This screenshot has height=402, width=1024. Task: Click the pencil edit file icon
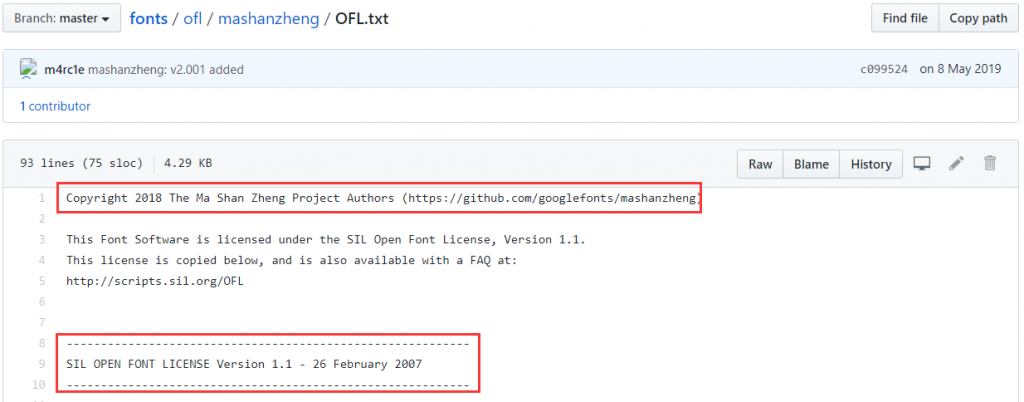click(x=957, y=164)
